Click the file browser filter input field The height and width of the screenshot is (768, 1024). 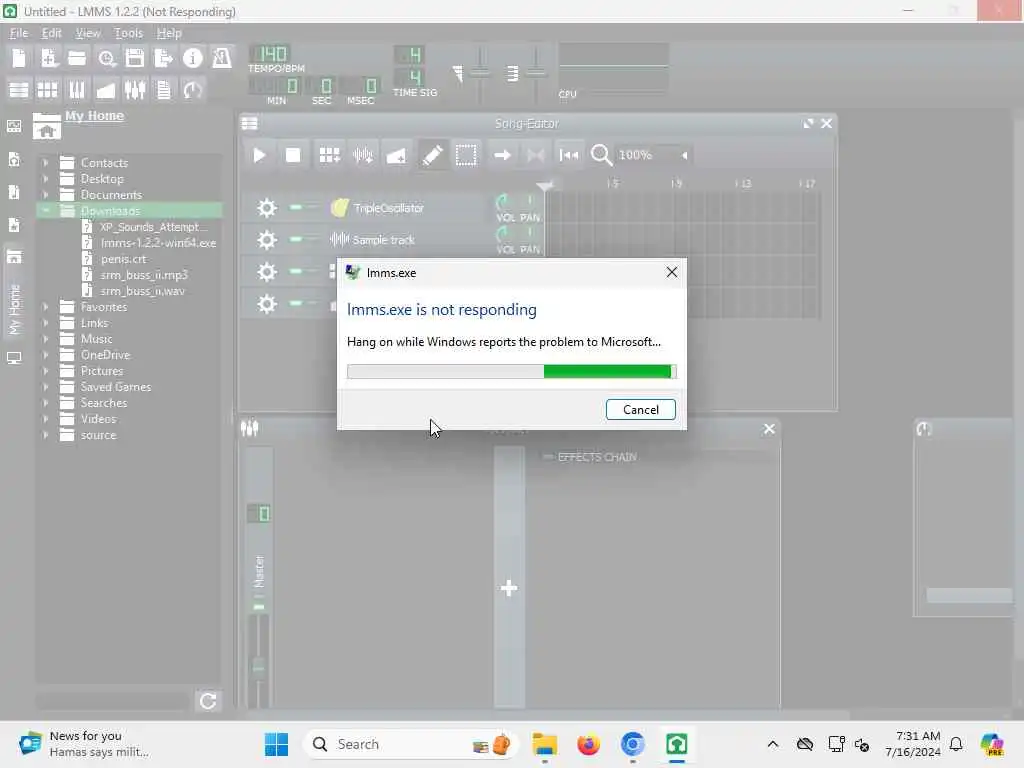(x=113, y=701)
